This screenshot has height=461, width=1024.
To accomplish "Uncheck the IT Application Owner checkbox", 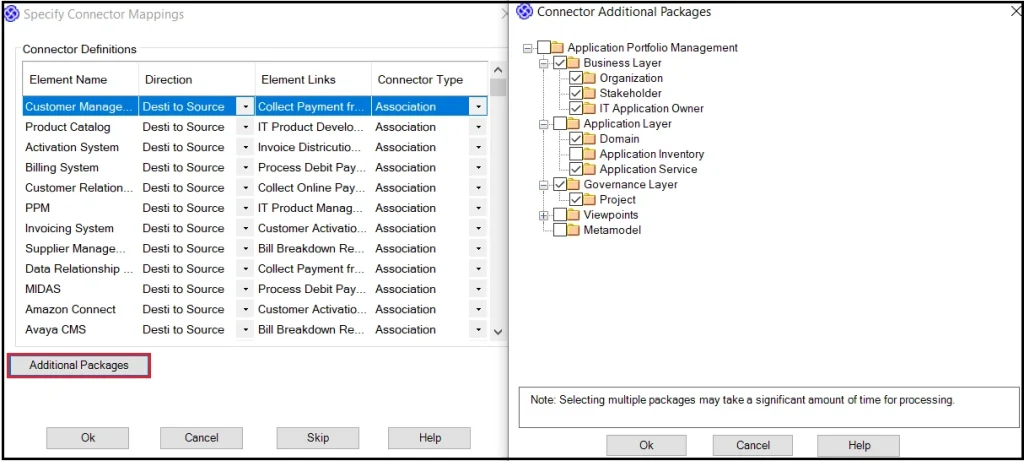I will click(576, 108).
